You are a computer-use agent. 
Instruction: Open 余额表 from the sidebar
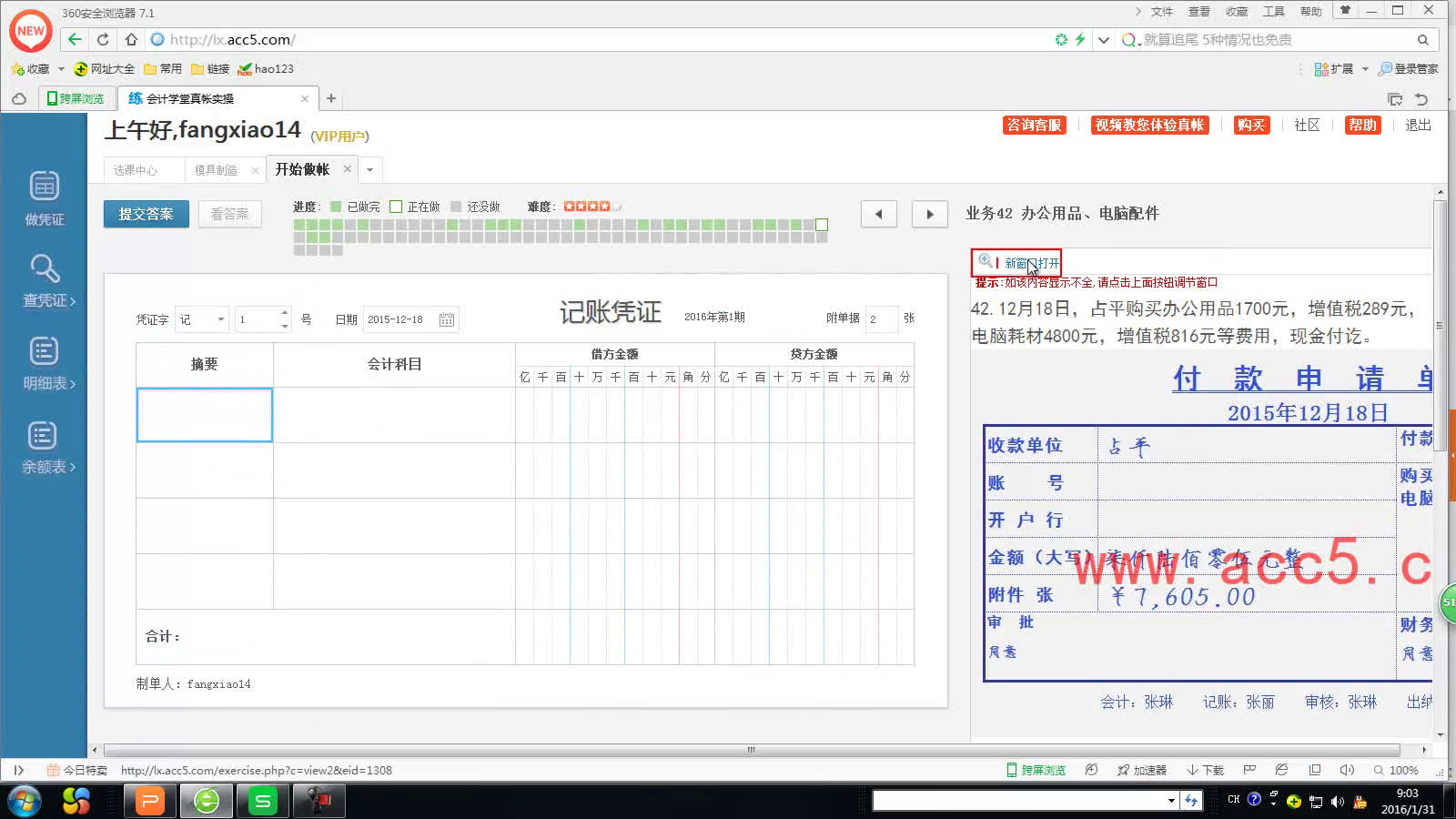point(44,446)
